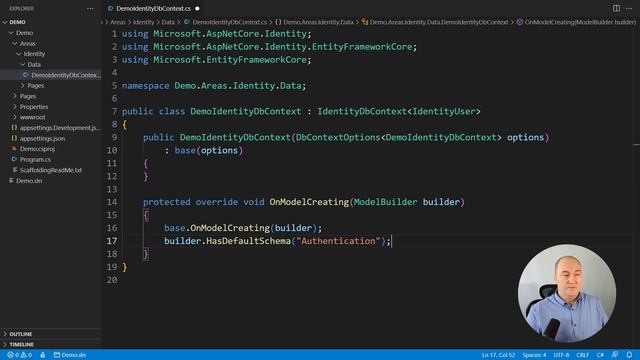
Task: Open ScaffoldingReadMe.txt file
Action: [x=51, y=170]
